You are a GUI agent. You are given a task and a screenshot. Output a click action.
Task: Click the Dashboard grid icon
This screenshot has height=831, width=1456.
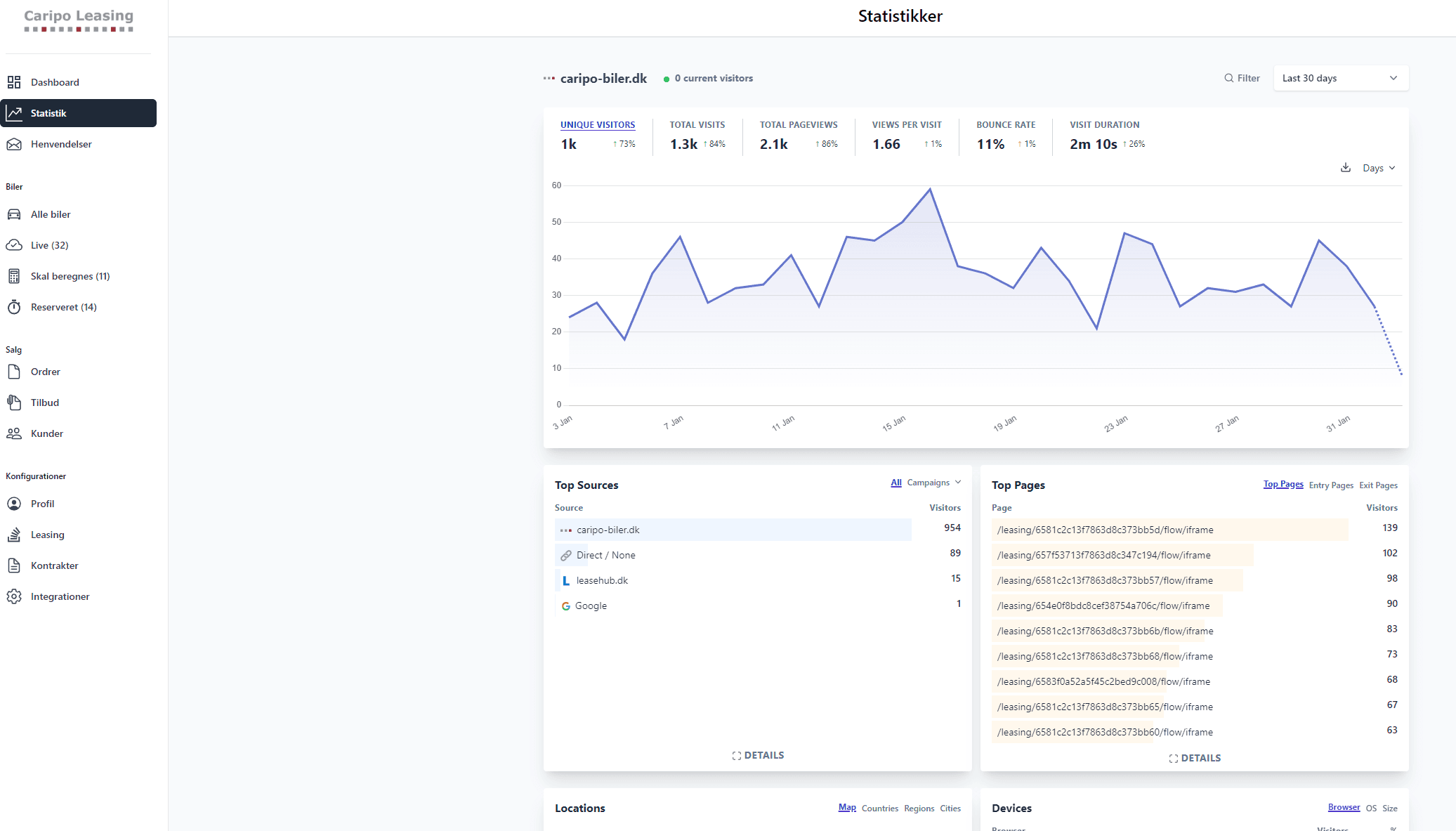click(14, 82)
